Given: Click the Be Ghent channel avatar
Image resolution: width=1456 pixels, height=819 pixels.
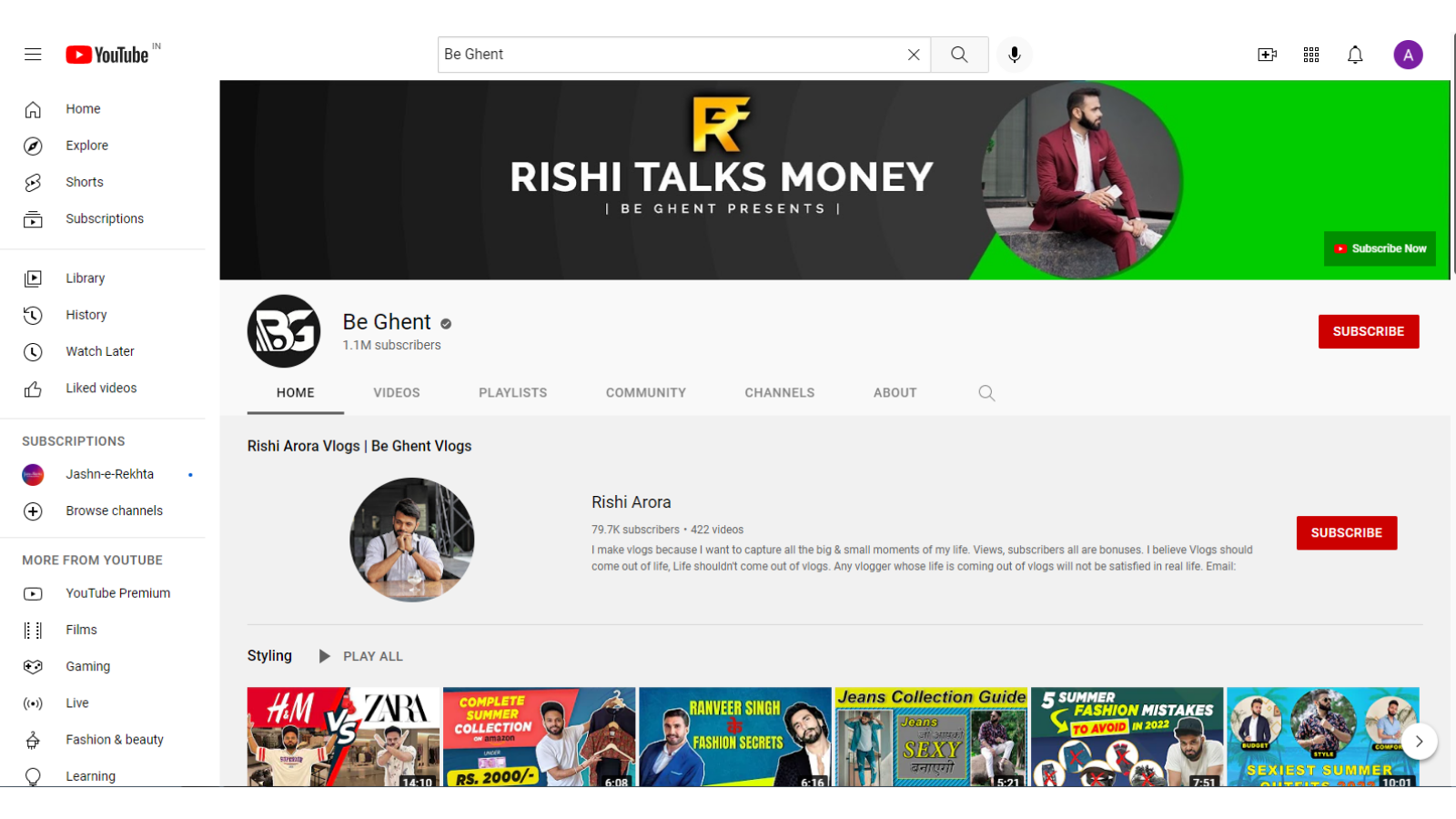Looking at the screenshot, I should 284,331.
